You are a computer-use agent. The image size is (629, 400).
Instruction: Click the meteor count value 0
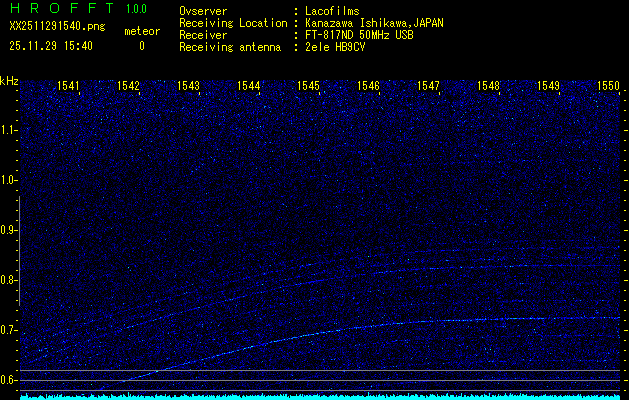141,46
